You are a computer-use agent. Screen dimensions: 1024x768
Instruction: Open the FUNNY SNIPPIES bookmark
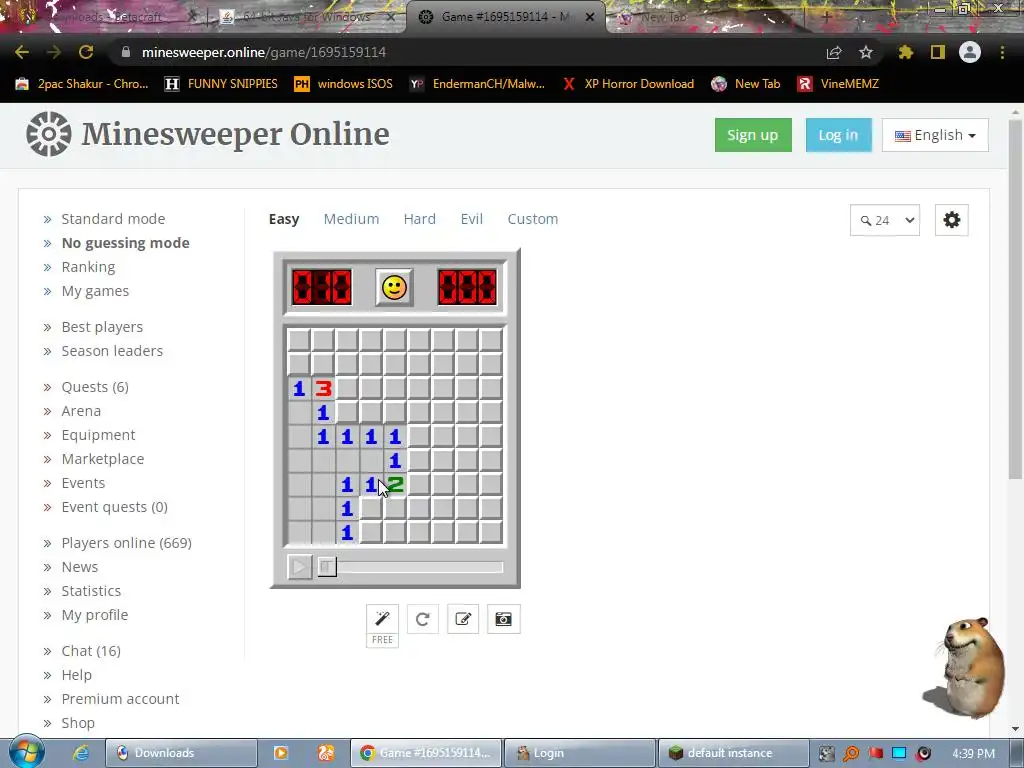click(x=221, y=84)
